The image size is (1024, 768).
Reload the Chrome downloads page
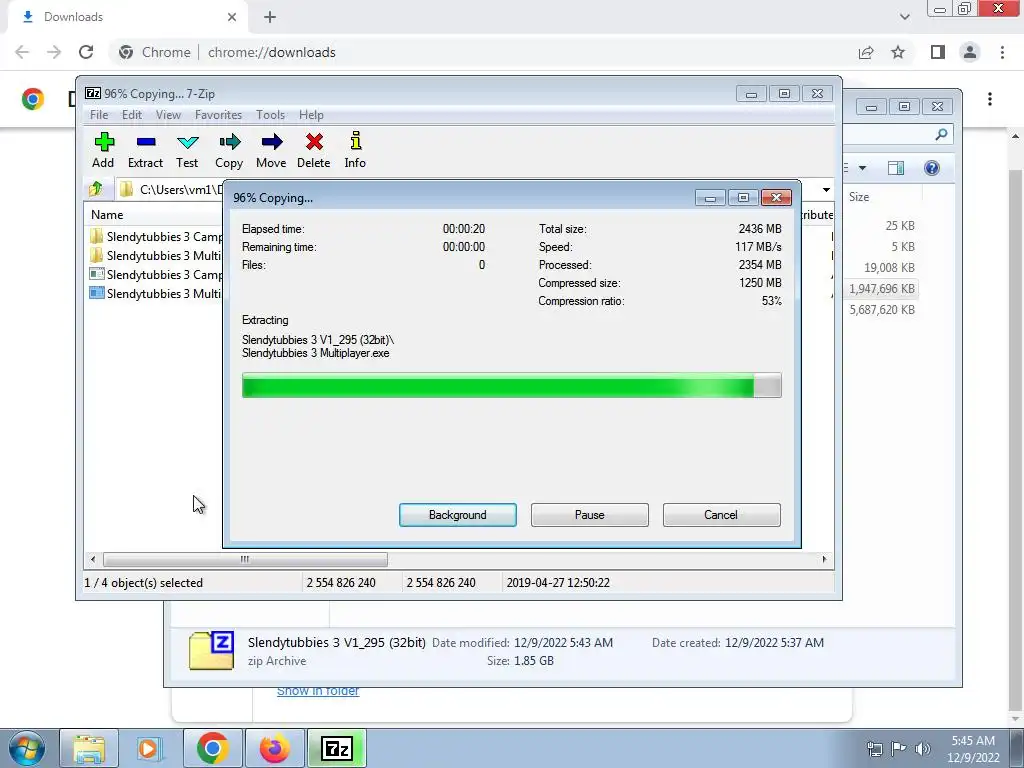pyautogui.click(x=86, y=52)
